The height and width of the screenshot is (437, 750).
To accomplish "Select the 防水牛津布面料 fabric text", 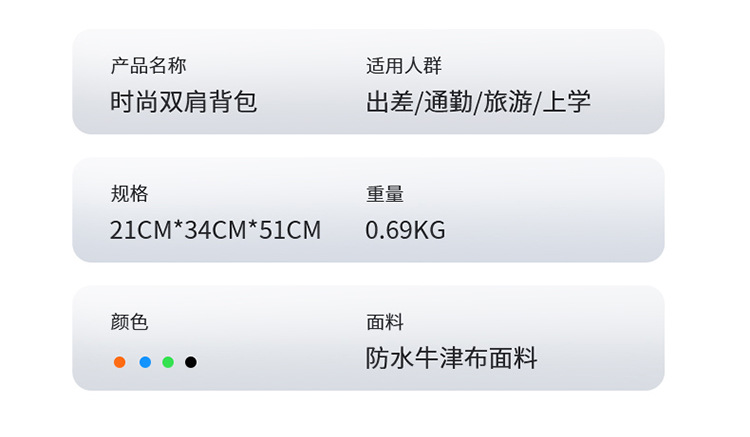I will (x=452, y=358).
